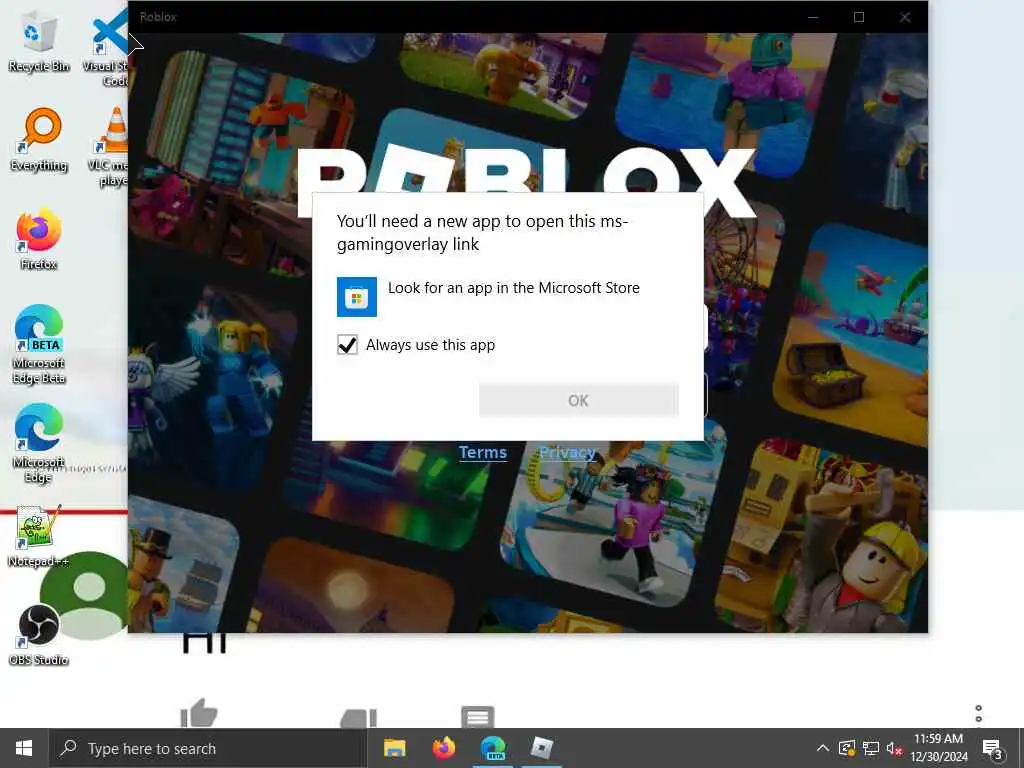Show hidden system tray icons
Viewport: 1024px width, 768px height.
pyautogui.click(x=823, y=748)
